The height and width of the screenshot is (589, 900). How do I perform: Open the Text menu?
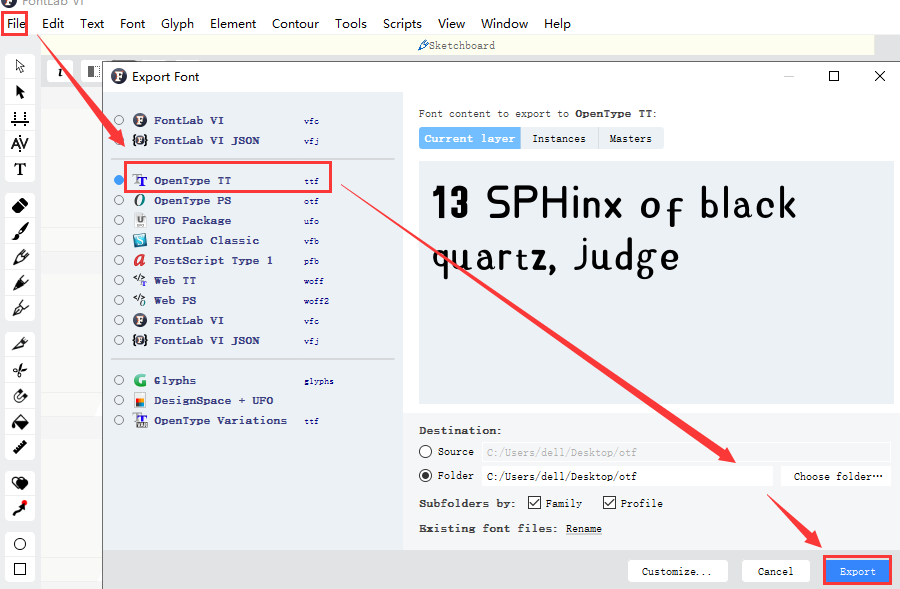tap(92, 24)
